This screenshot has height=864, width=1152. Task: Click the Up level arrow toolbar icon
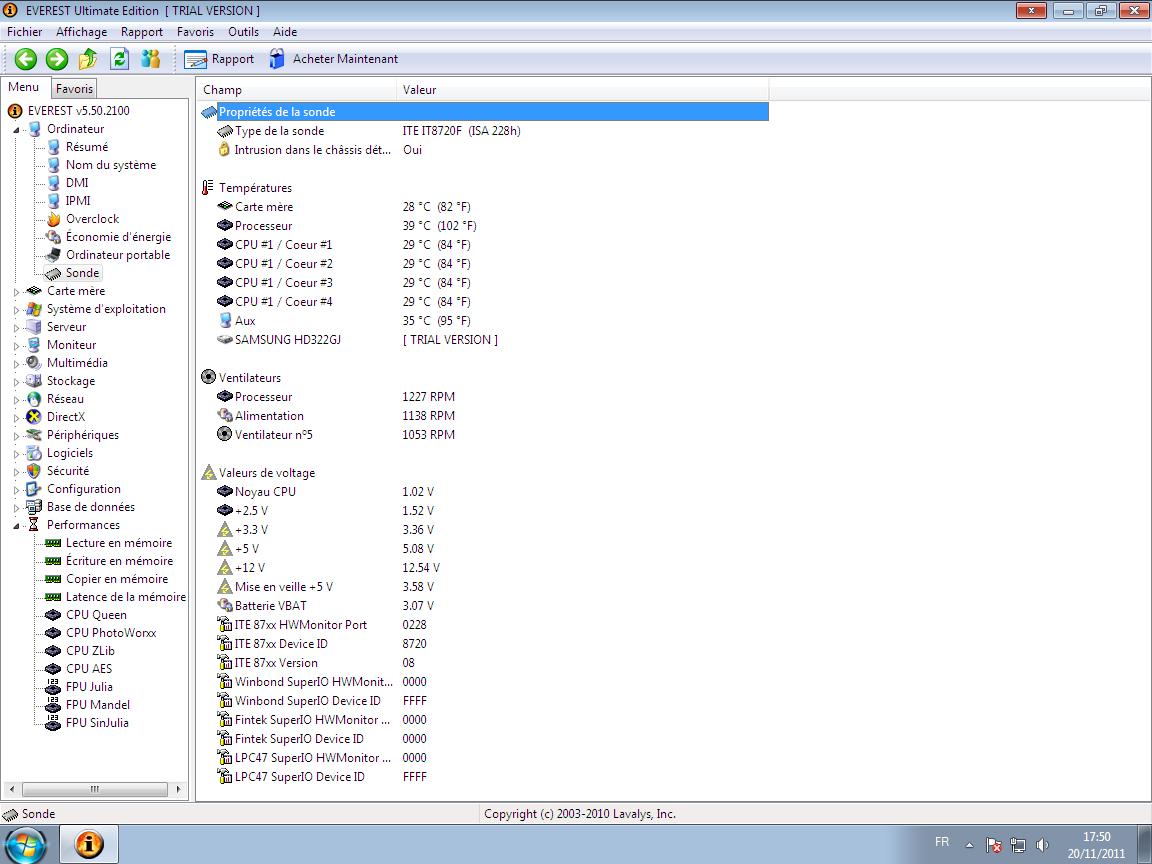coord(88,59)
